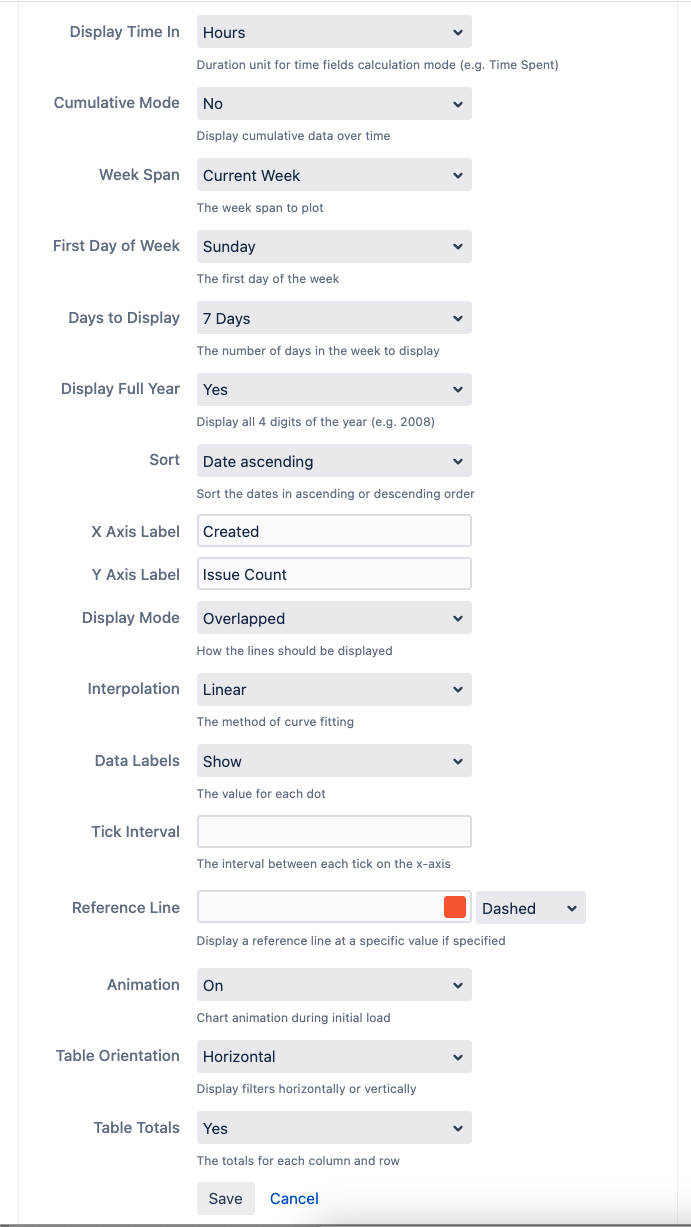
Task: Open the Data Labels dropdown
Action: pyautogui.click(x=333, y=760)
